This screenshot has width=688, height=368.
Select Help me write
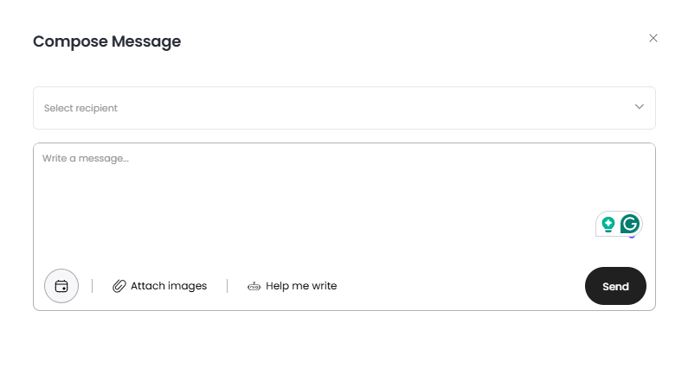(292, 286)
